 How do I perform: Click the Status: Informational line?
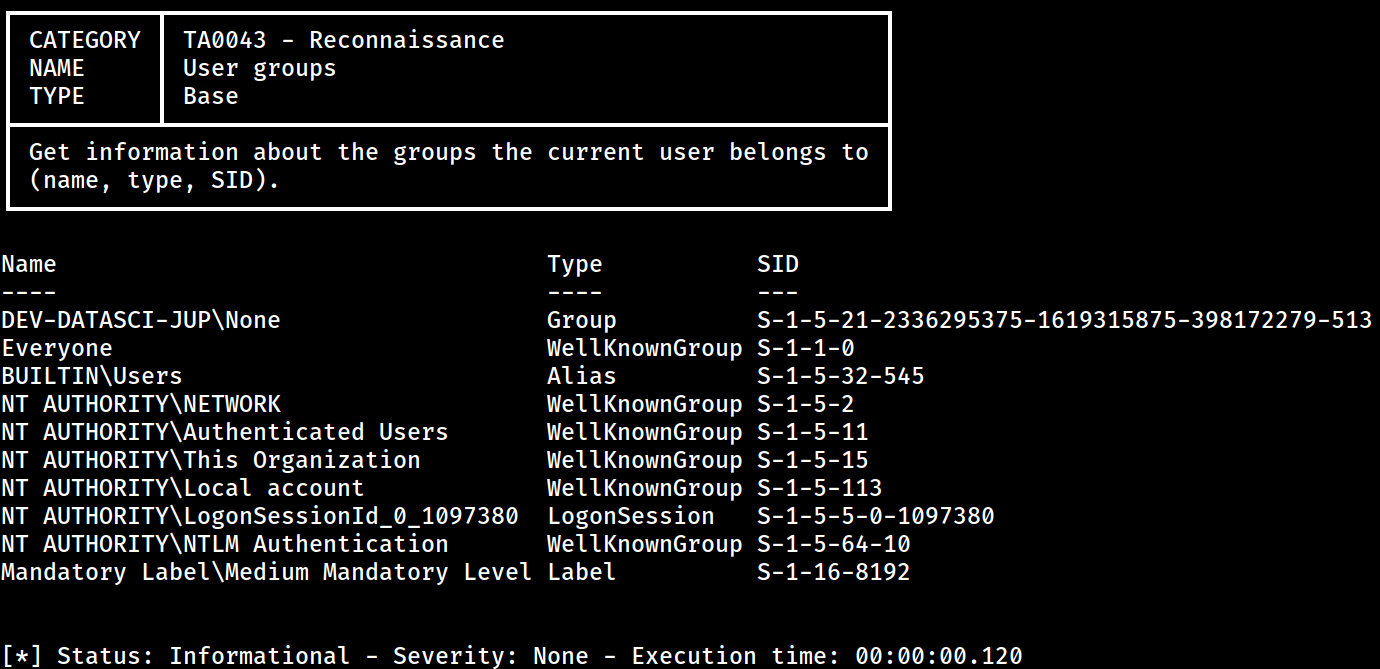(x=512, y=656)
